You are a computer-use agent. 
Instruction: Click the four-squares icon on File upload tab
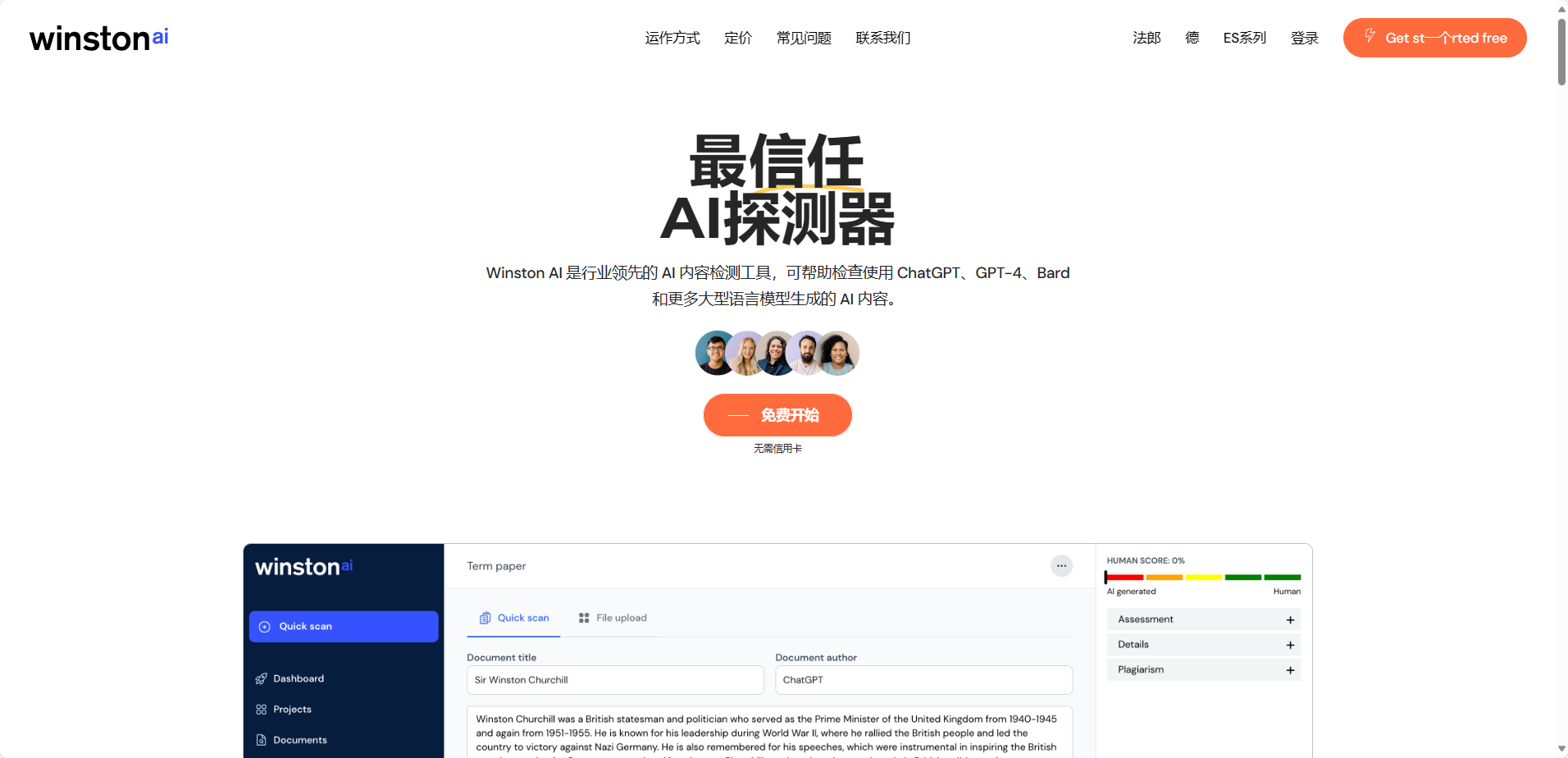[x=584, y=618]
